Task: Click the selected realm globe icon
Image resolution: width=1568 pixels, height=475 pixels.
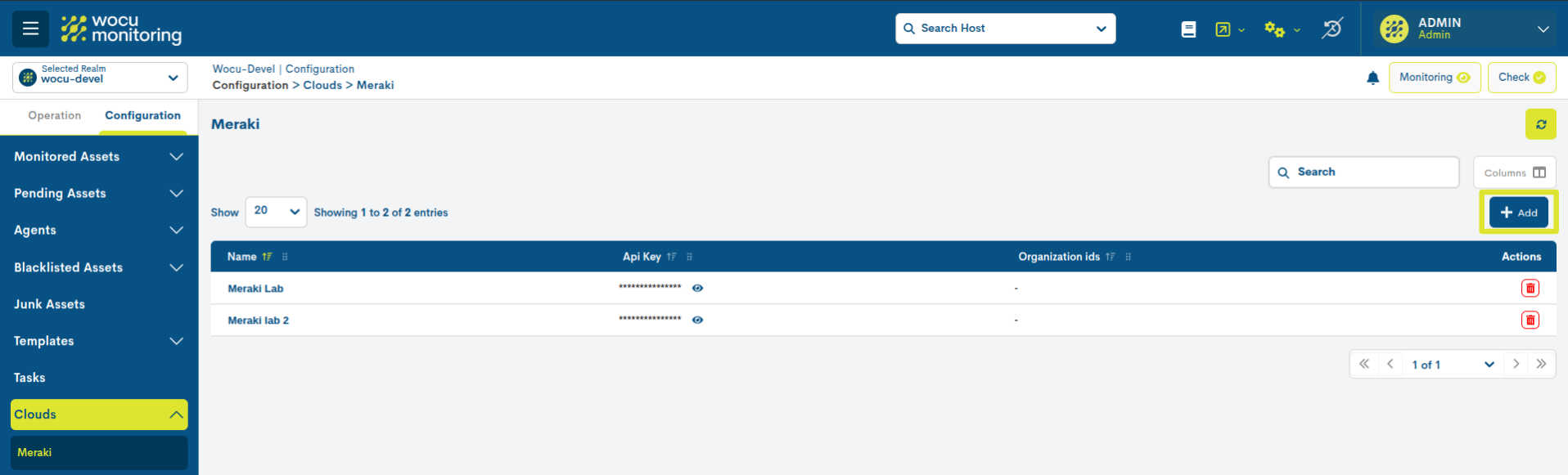Action: click(28, 78)
